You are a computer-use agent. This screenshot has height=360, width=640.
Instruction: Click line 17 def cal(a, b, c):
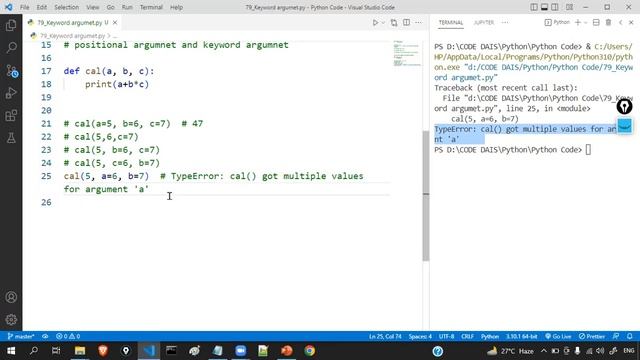pyautogui.click(x=109, y=71)
